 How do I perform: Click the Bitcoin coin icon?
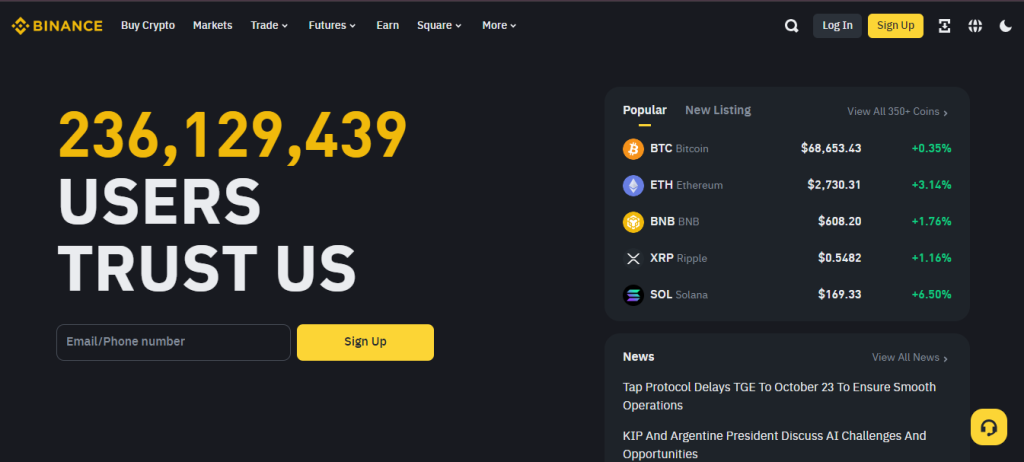pyautogui.click(x=633, y=148)
